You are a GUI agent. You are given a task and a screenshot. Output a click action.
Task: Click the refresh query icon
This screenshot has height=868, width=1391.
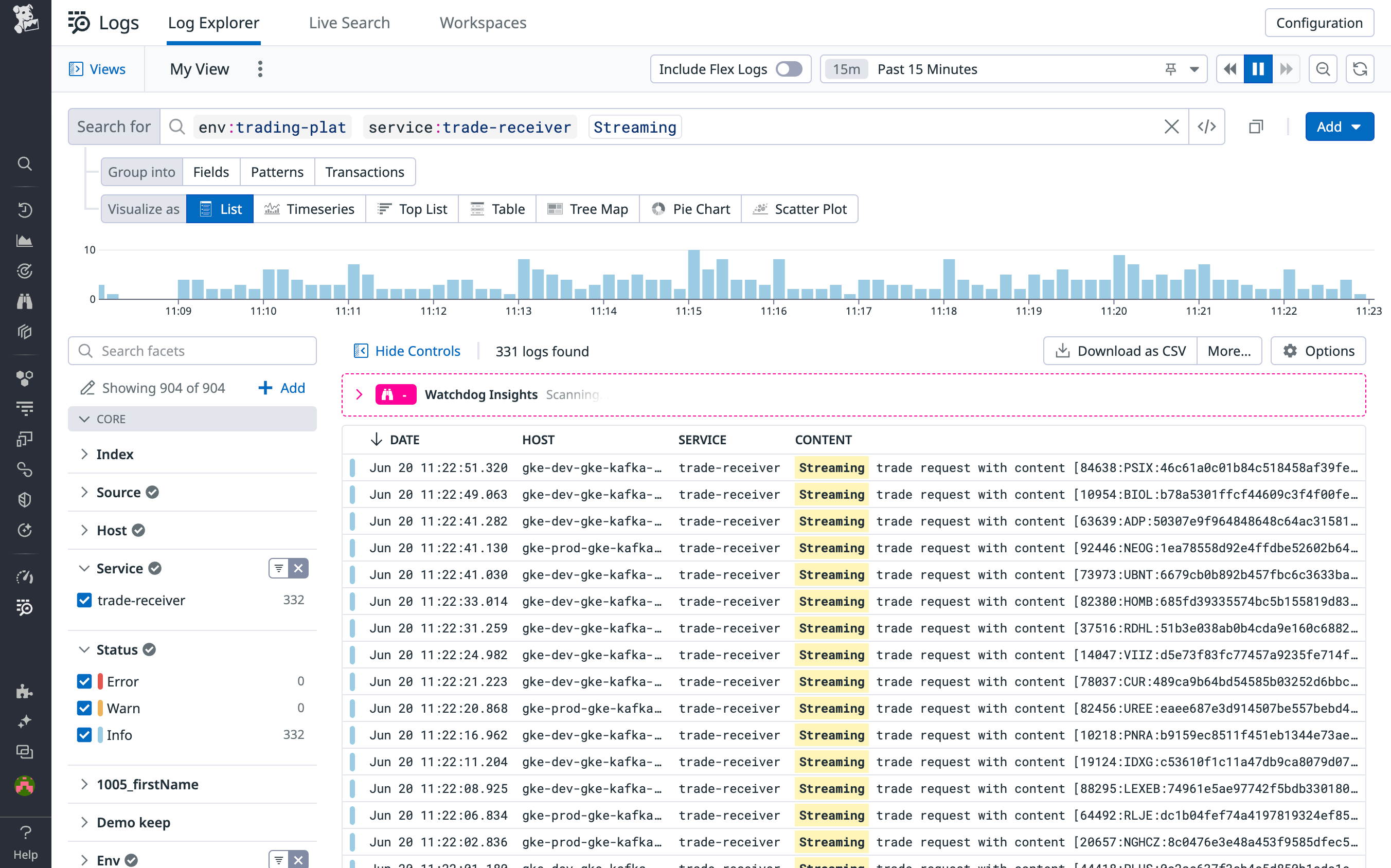point(1360,69)
